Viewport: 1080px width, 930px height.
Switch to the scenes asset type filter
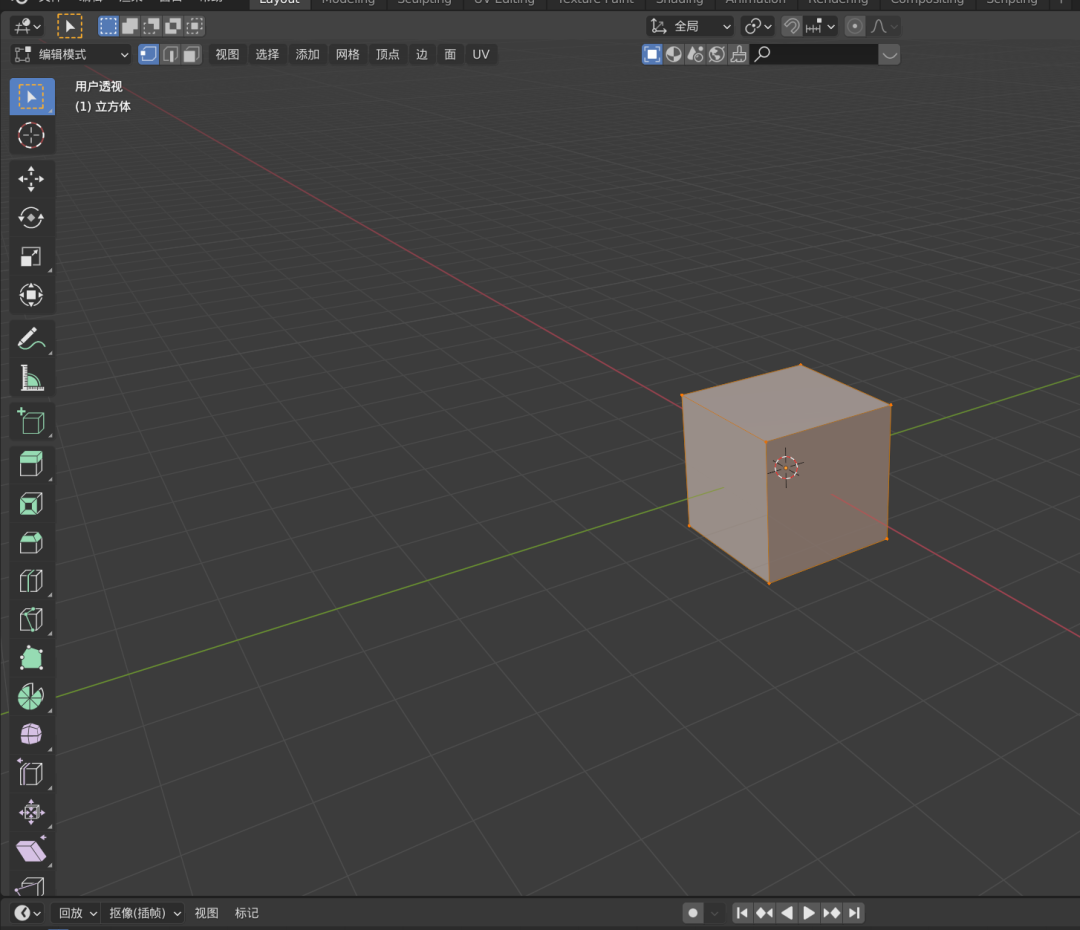pos(696,54)
